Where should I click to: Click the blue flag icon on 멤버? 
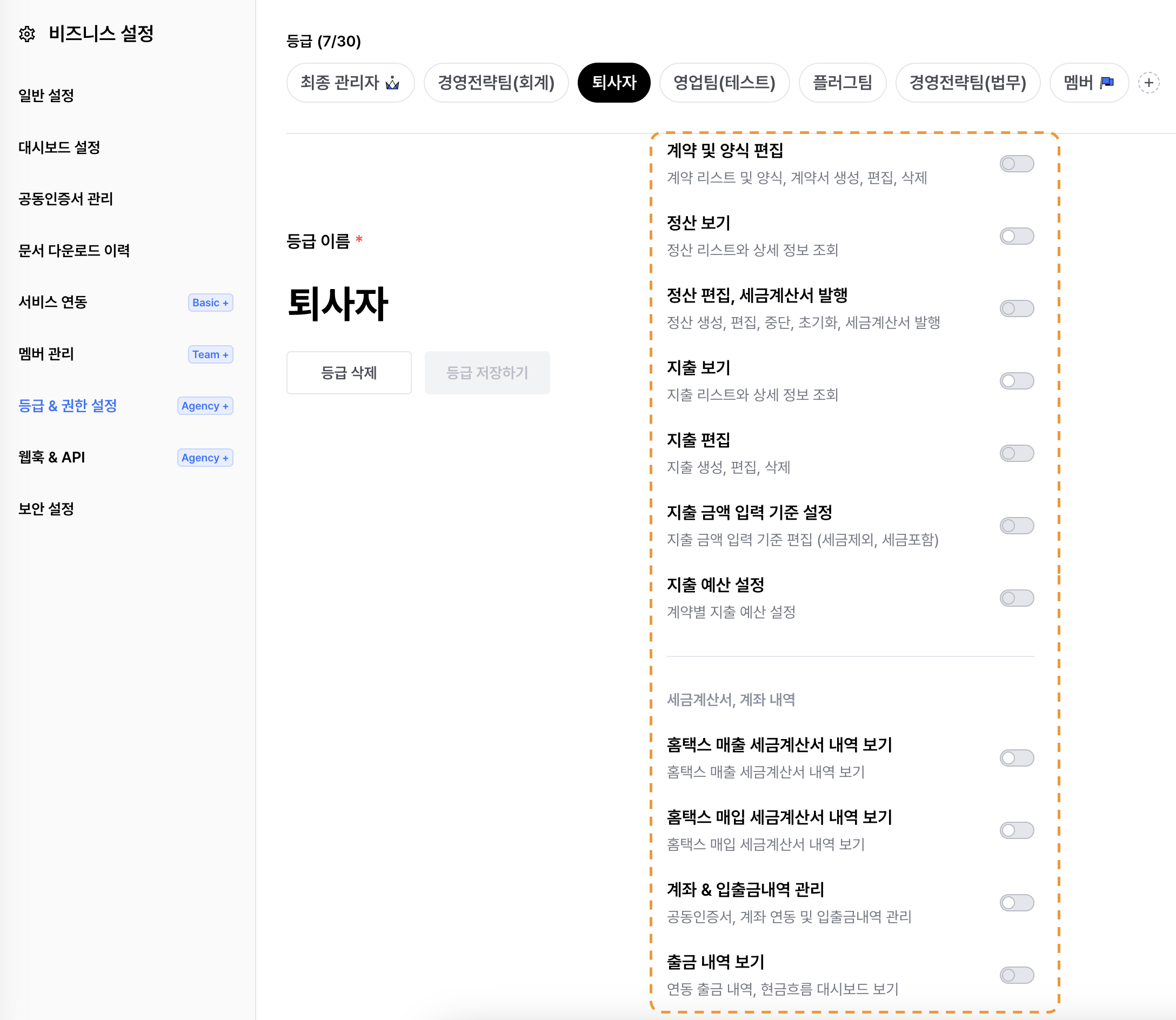click(1106, 83)
